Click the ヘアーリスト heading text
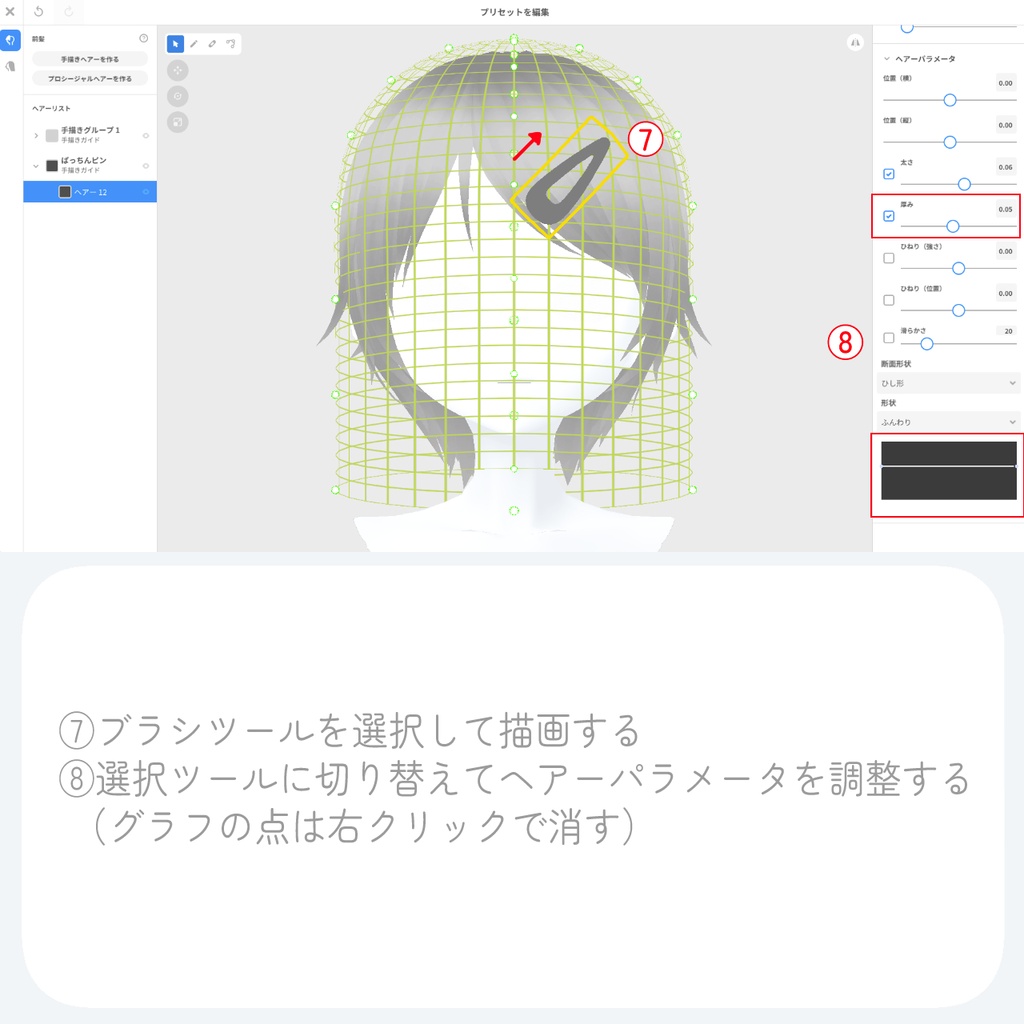 coord(52,108)
